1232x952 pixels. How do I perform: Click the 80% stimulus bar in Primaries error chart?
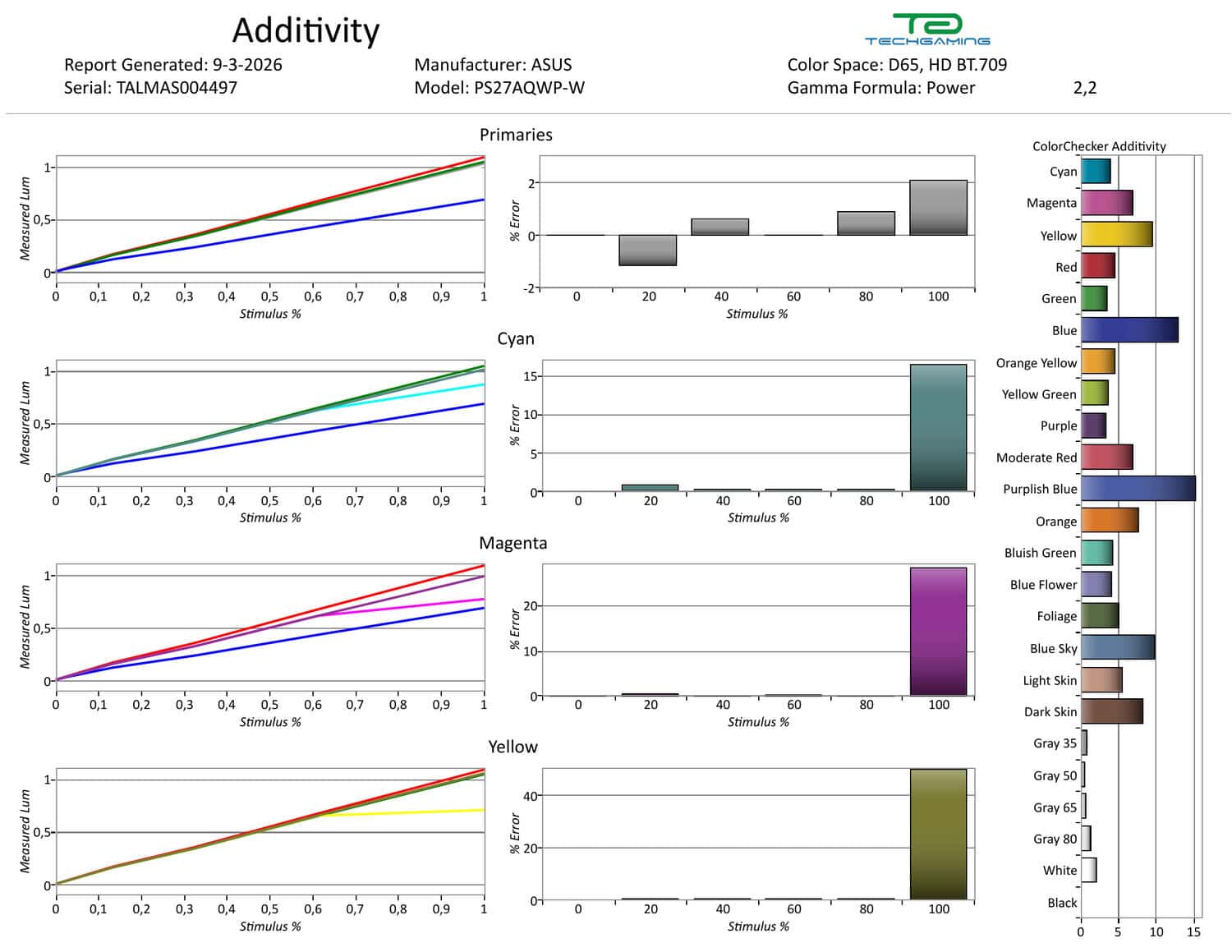coord(866,223)
